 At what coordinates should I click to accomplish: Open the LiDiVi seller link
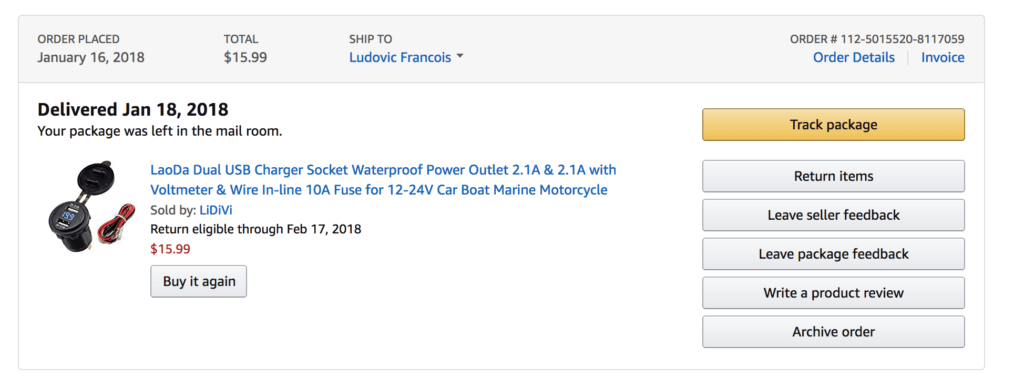pyautogui.click(x=216, y=210)
